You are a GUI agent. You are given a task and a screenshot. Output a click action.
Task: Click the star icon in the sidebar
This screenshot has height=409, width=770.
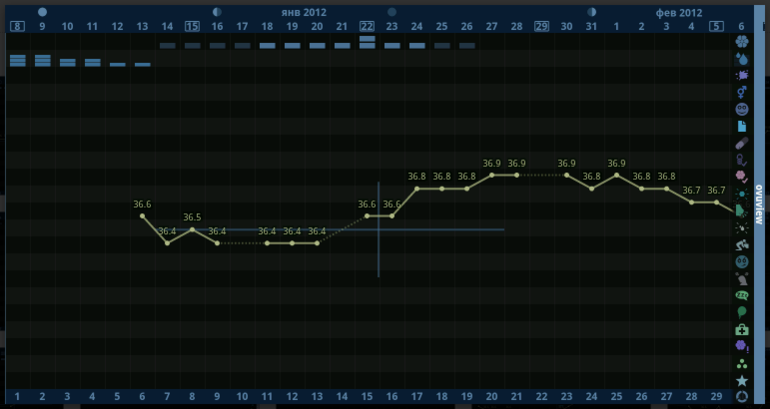pyautogui.click(x=741, y=381)
